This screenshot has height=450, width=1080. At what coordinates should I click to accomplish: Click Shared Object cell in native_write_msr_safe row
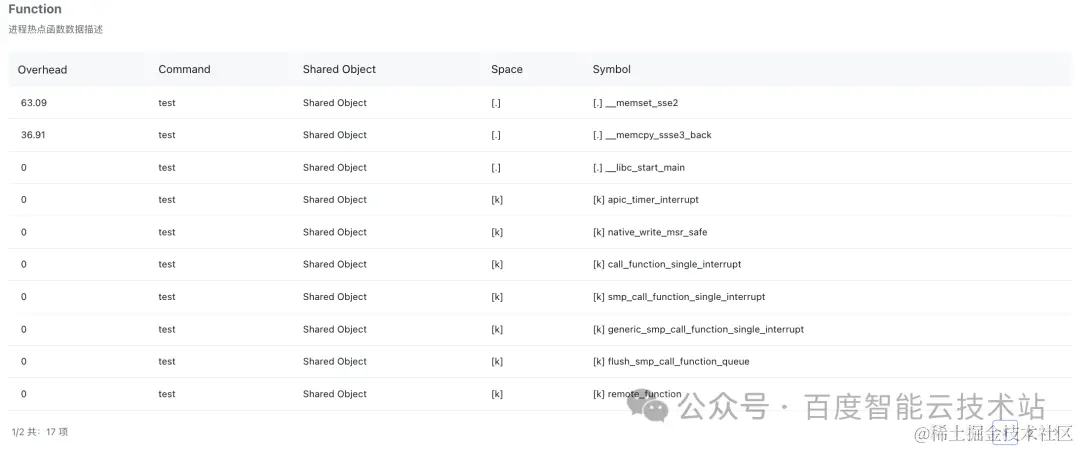click(335, 232)
